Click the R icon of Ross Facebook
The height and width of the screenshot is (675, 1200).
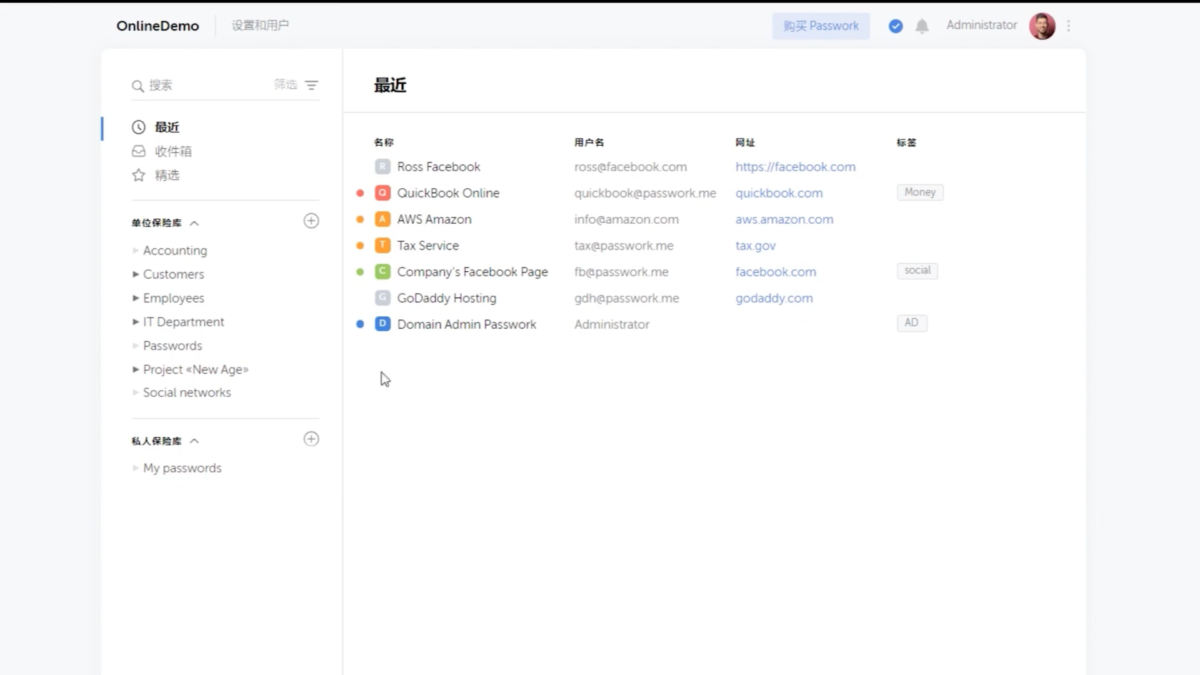(383, 167)
